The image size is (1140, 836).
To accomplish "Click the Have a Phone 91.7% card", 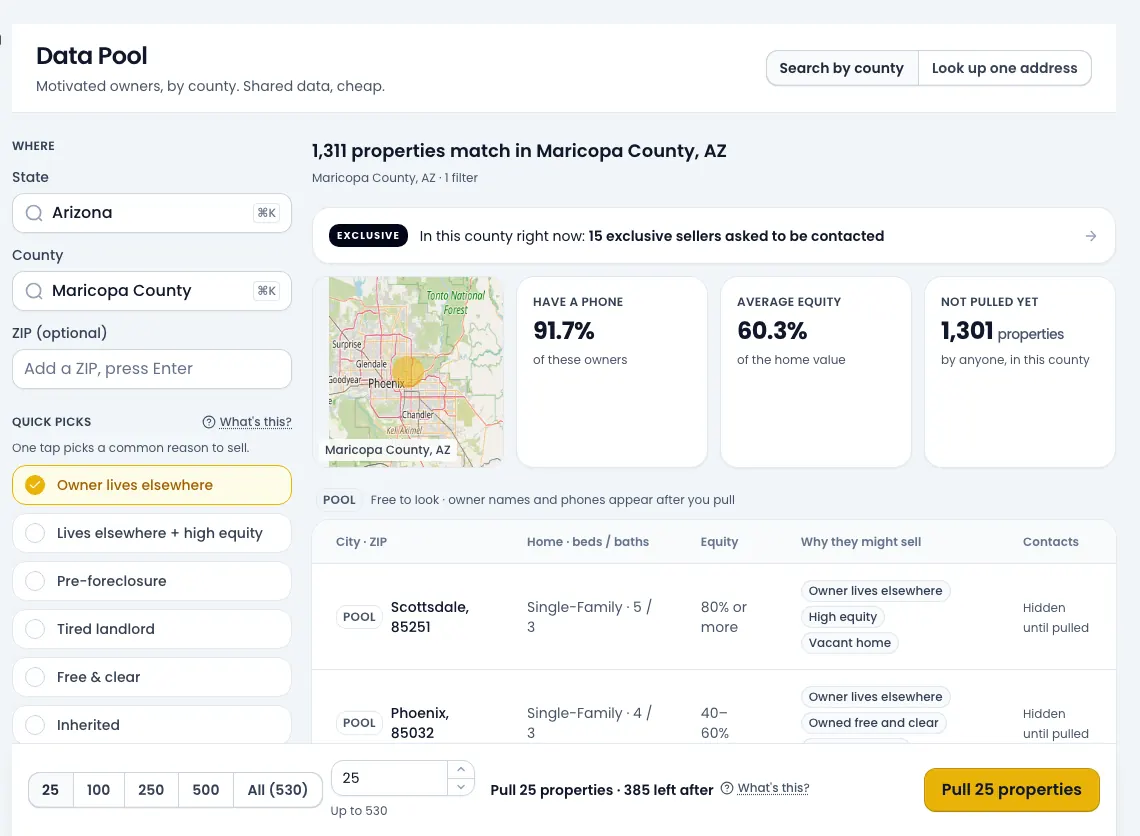I will pyautogui.click(x=611, y=371).
